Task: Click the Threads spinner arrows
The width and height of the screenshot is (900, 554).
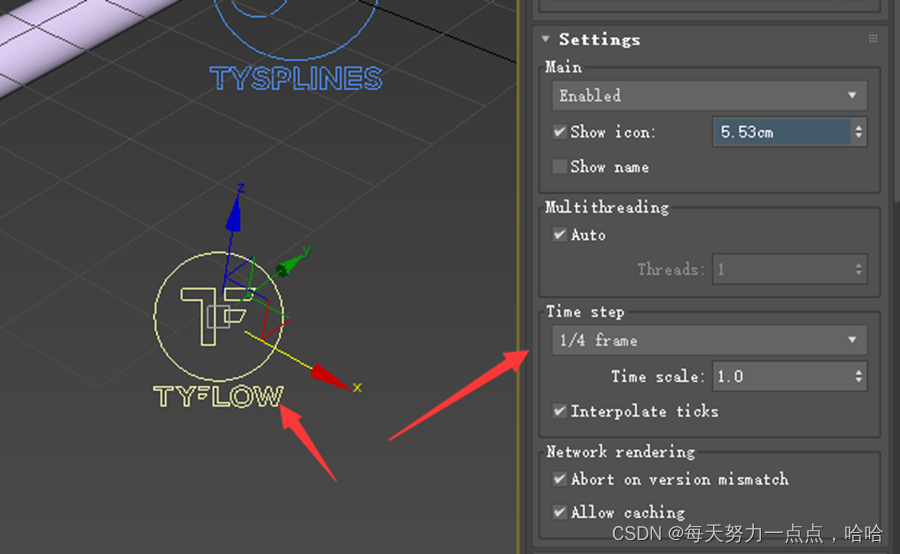Action: coord(859,269)
